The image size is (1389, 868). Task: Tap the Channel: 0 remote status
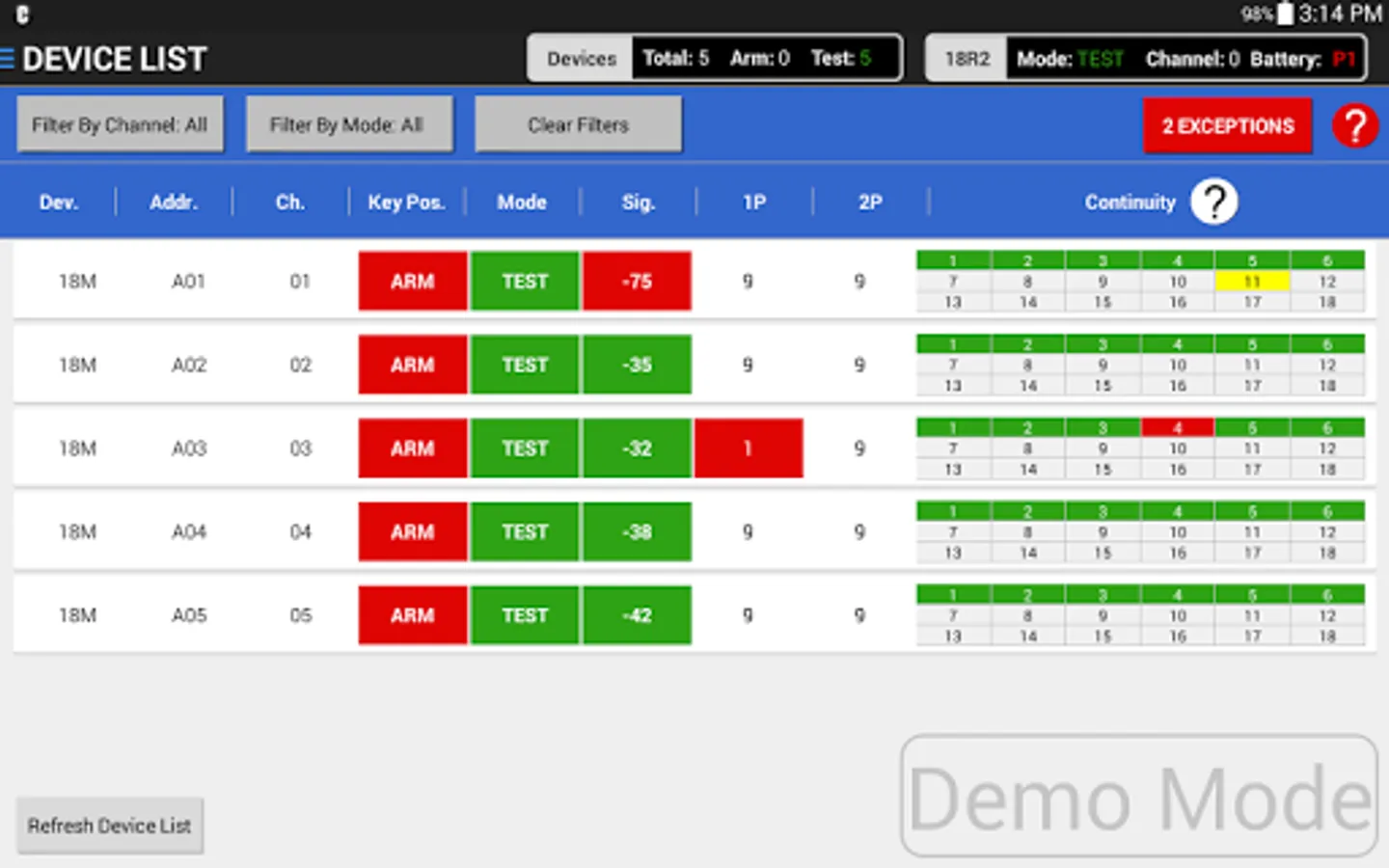pyautogui.click(x=1193, y=59)
